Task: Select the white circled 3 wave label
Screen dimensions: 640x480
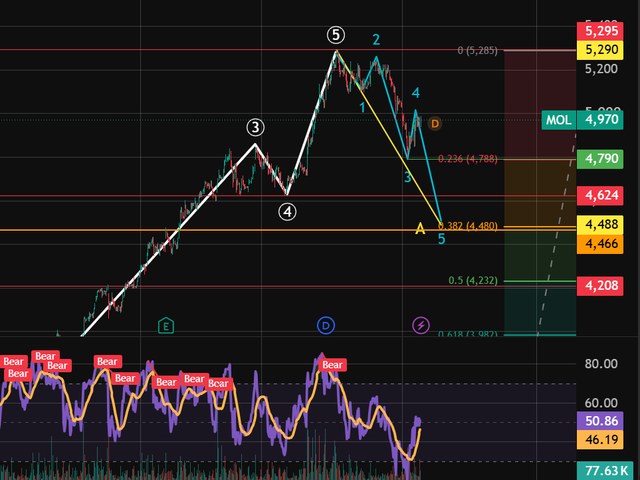Action: click(x=256, y=127)
